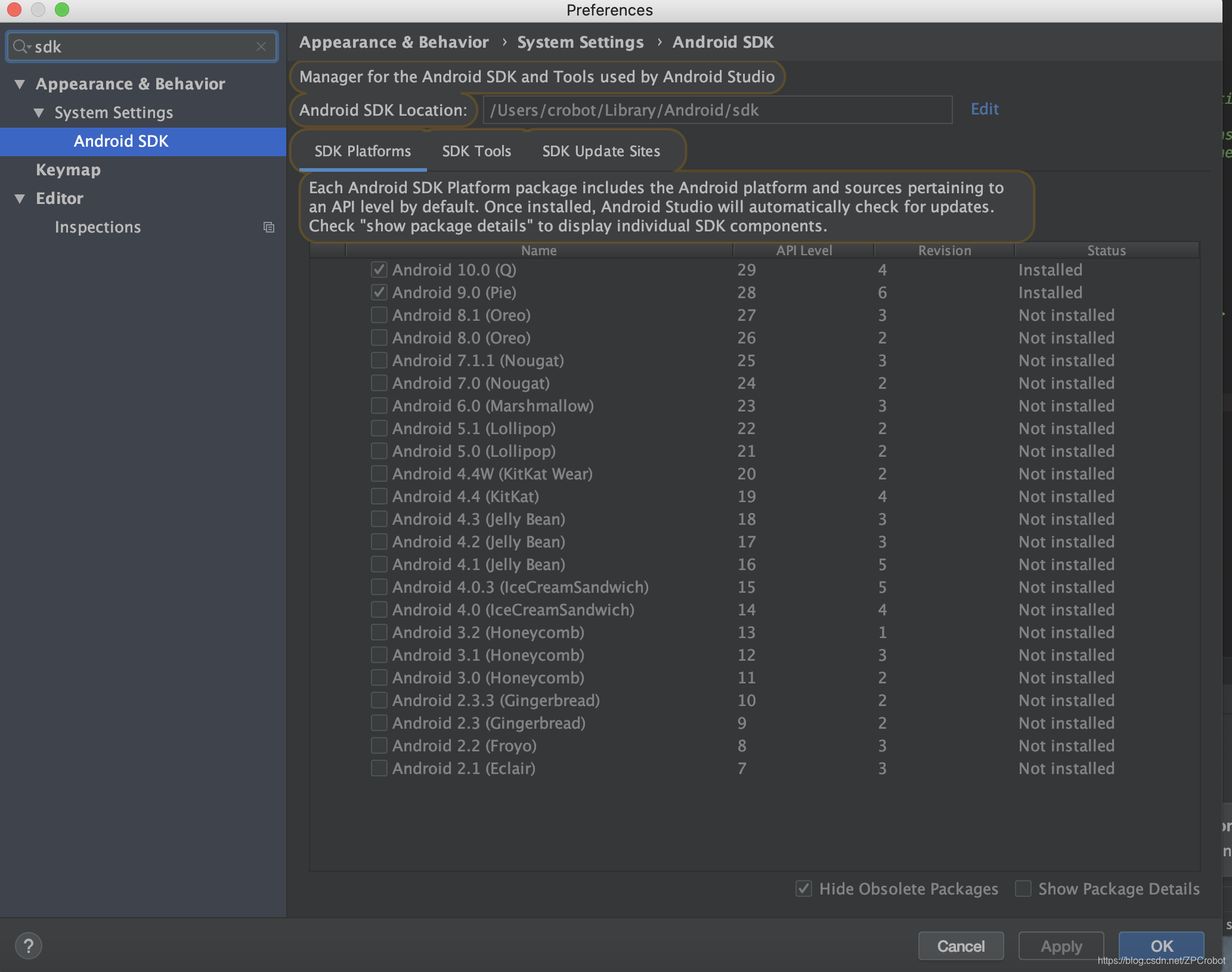Click the help question mark button
This screenshot has width=1232, height=972.
pos(28,946)
